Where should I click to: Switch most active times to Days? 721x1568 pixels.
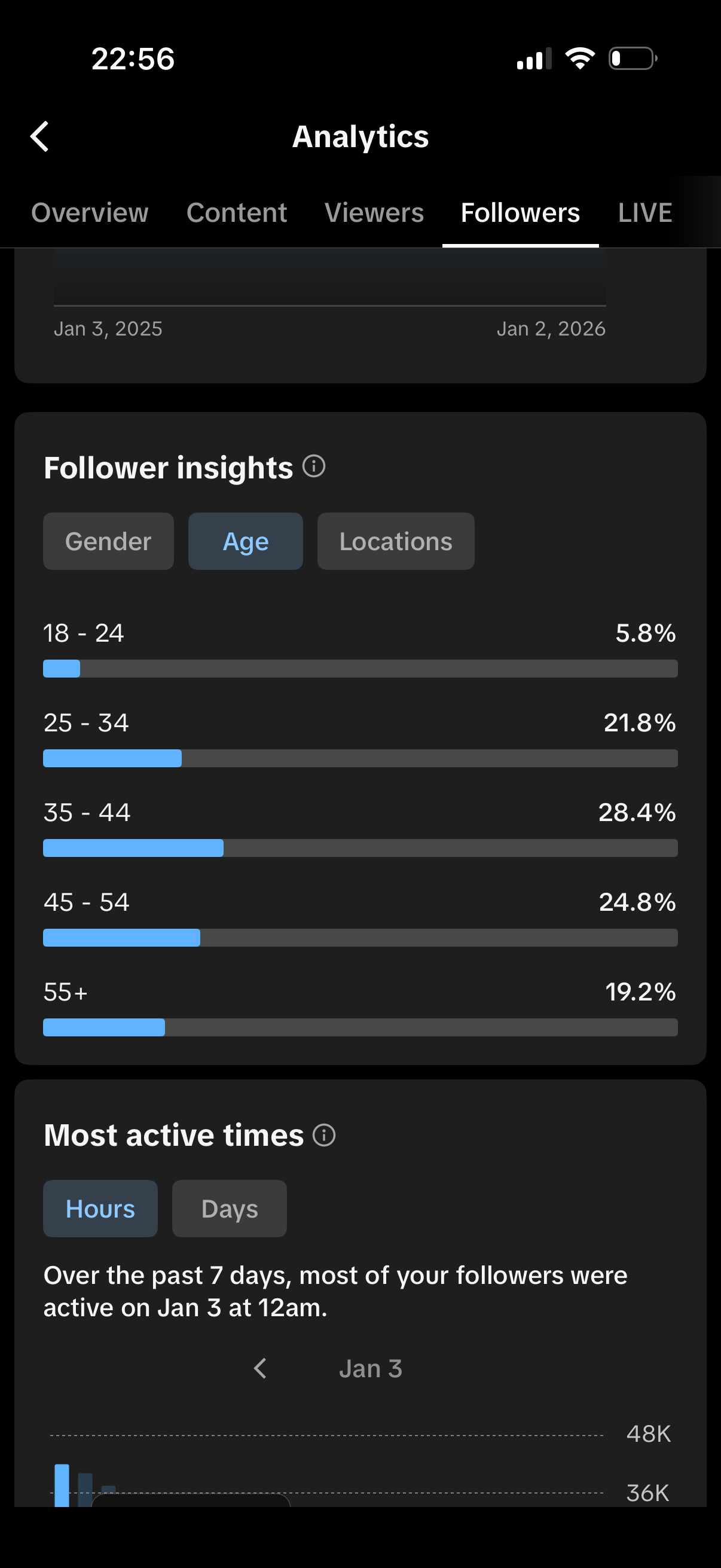click(x=230, y=1208)
